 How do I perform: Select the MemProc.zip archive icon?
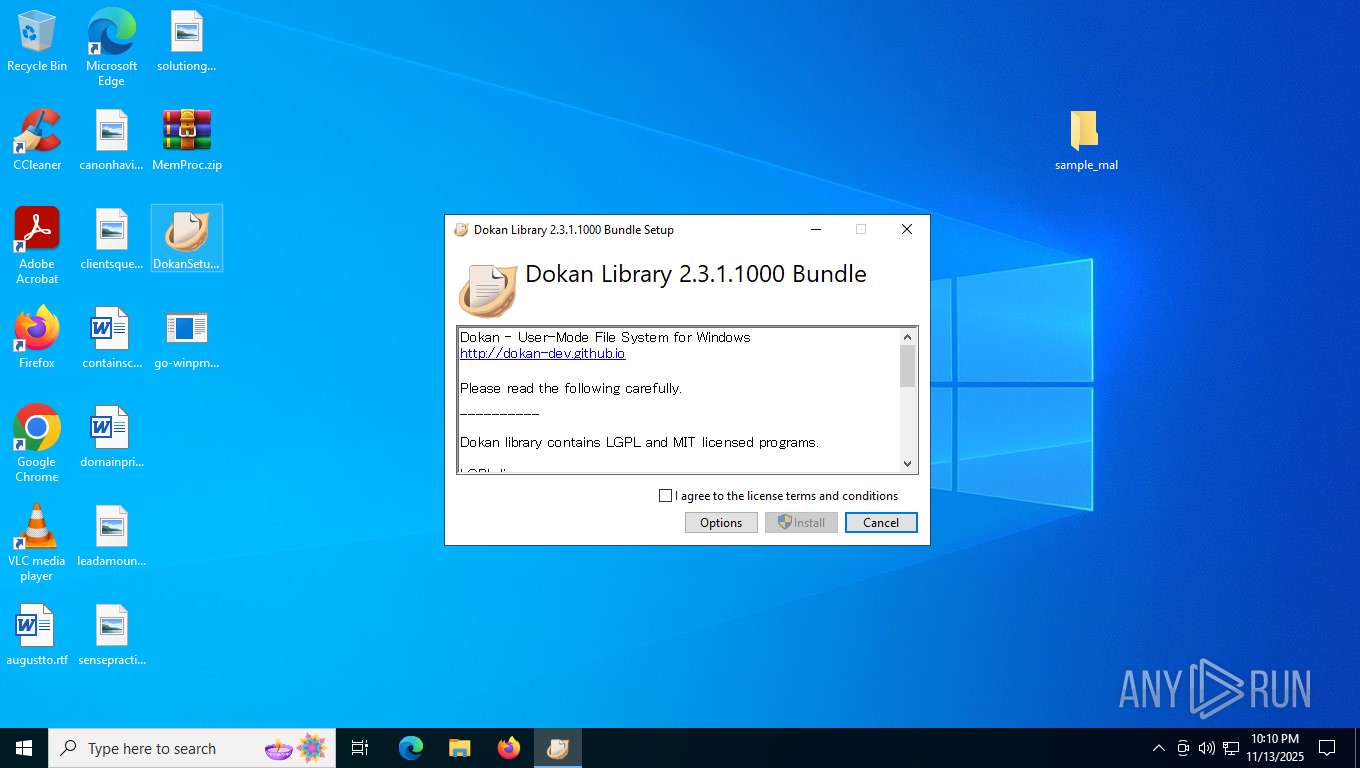[x=186, y=140]
